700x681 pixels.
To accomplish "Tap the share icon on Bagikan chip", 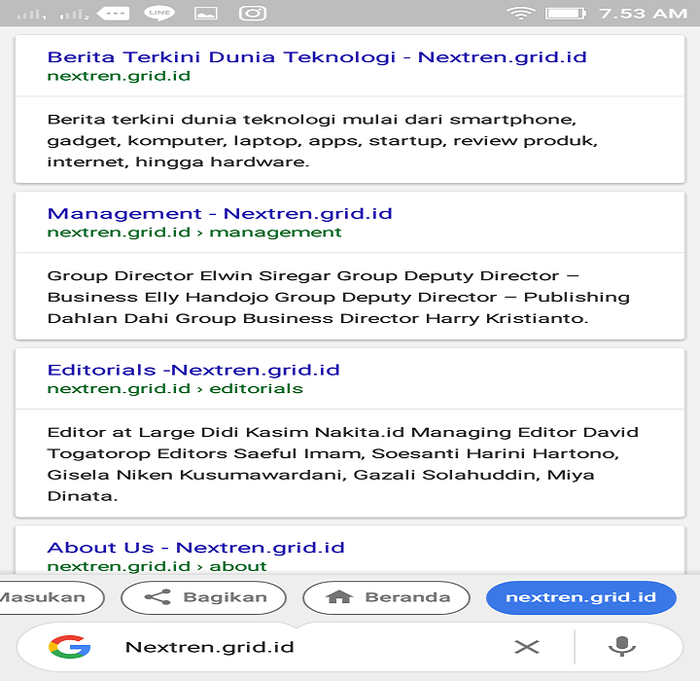I will [158, 597].
